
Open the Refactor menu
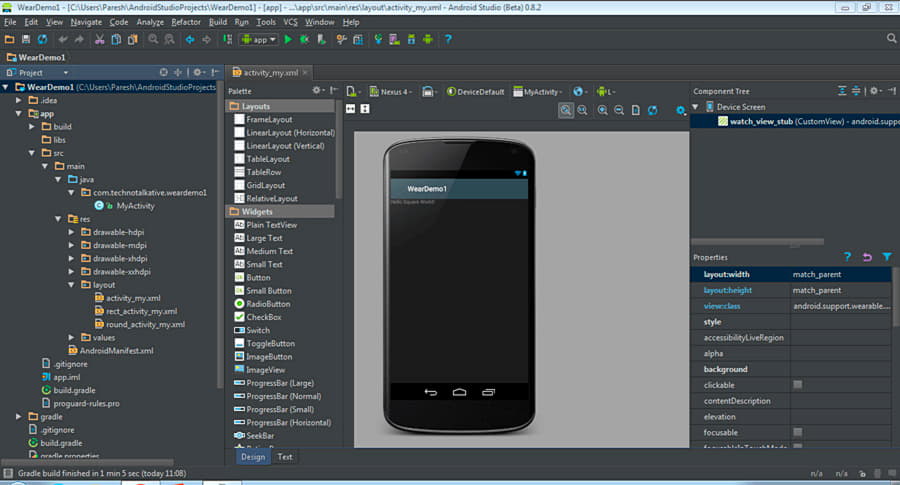186,21
